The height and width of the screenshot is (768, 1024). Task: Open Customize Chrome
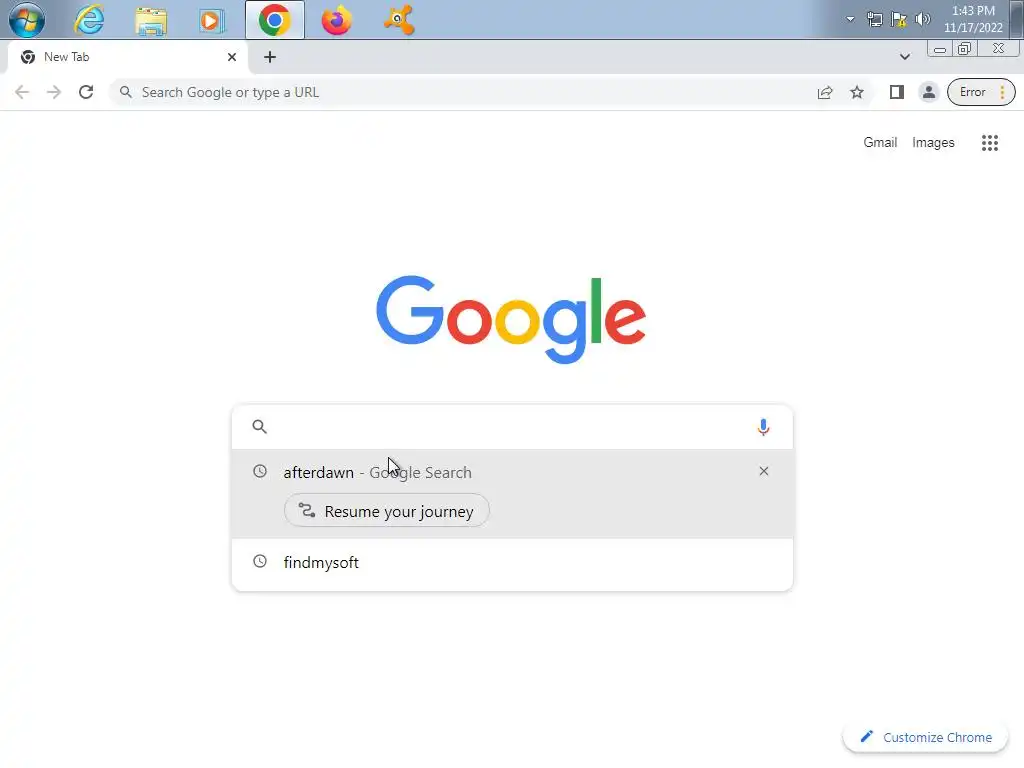(x=926, y=737)
